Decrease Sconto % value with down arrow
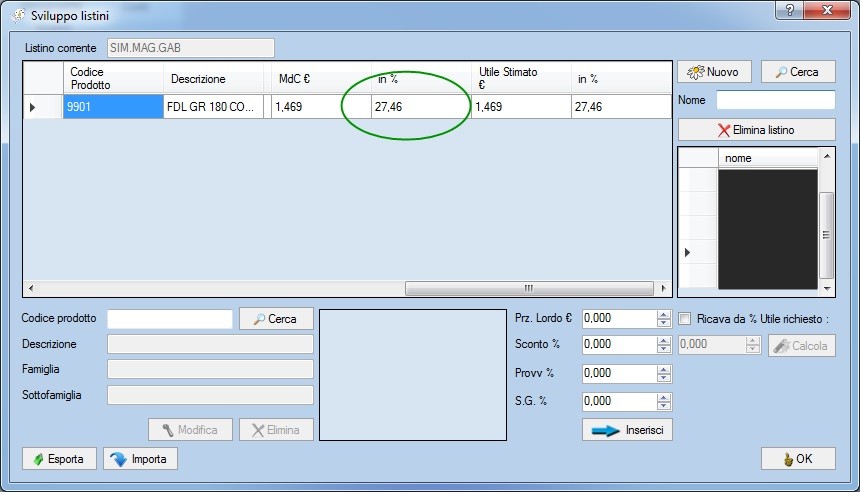 tap(663, 349)
